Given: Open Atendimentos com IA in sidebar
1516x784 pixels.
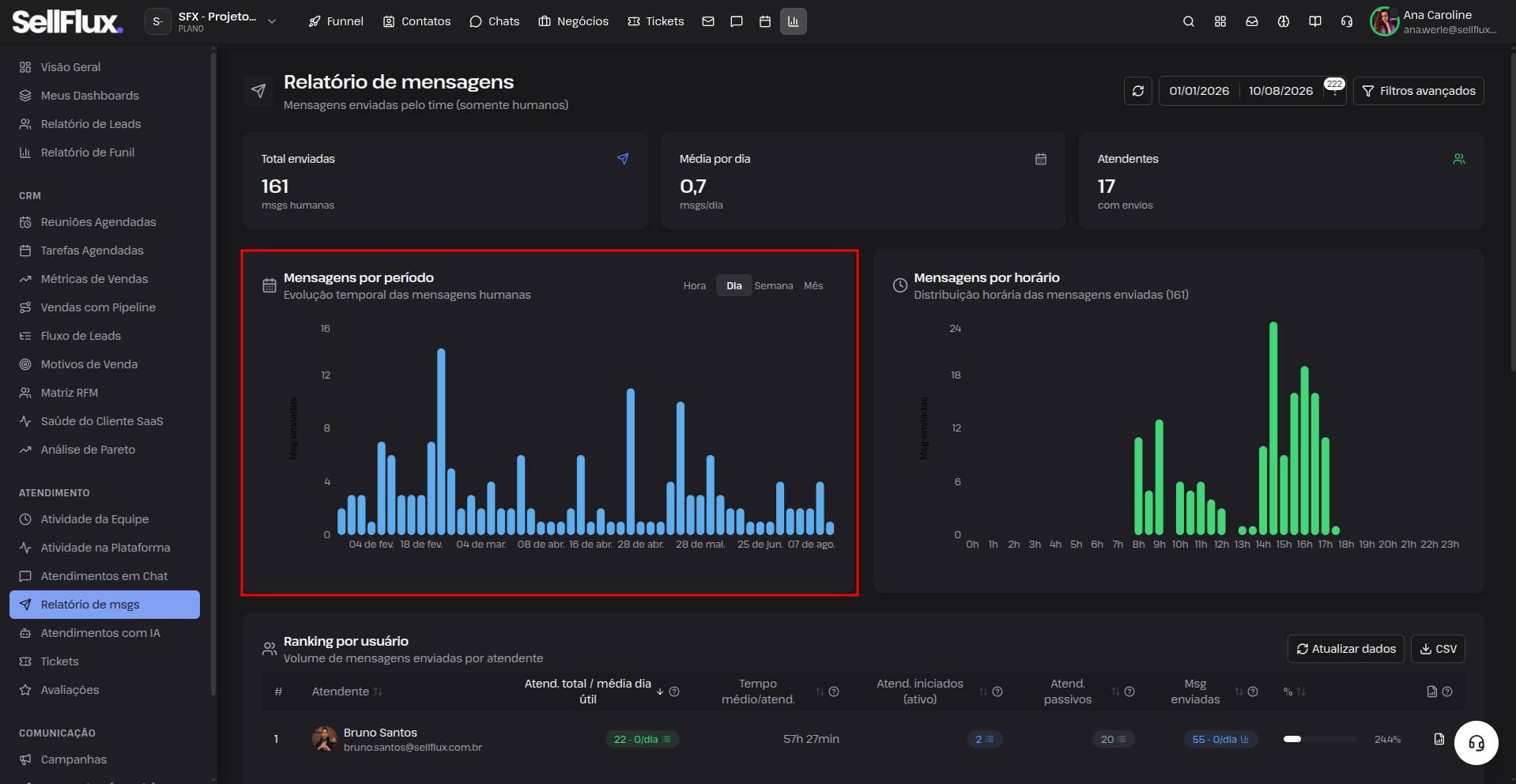Looking at the screenshot, I should 105,633.
